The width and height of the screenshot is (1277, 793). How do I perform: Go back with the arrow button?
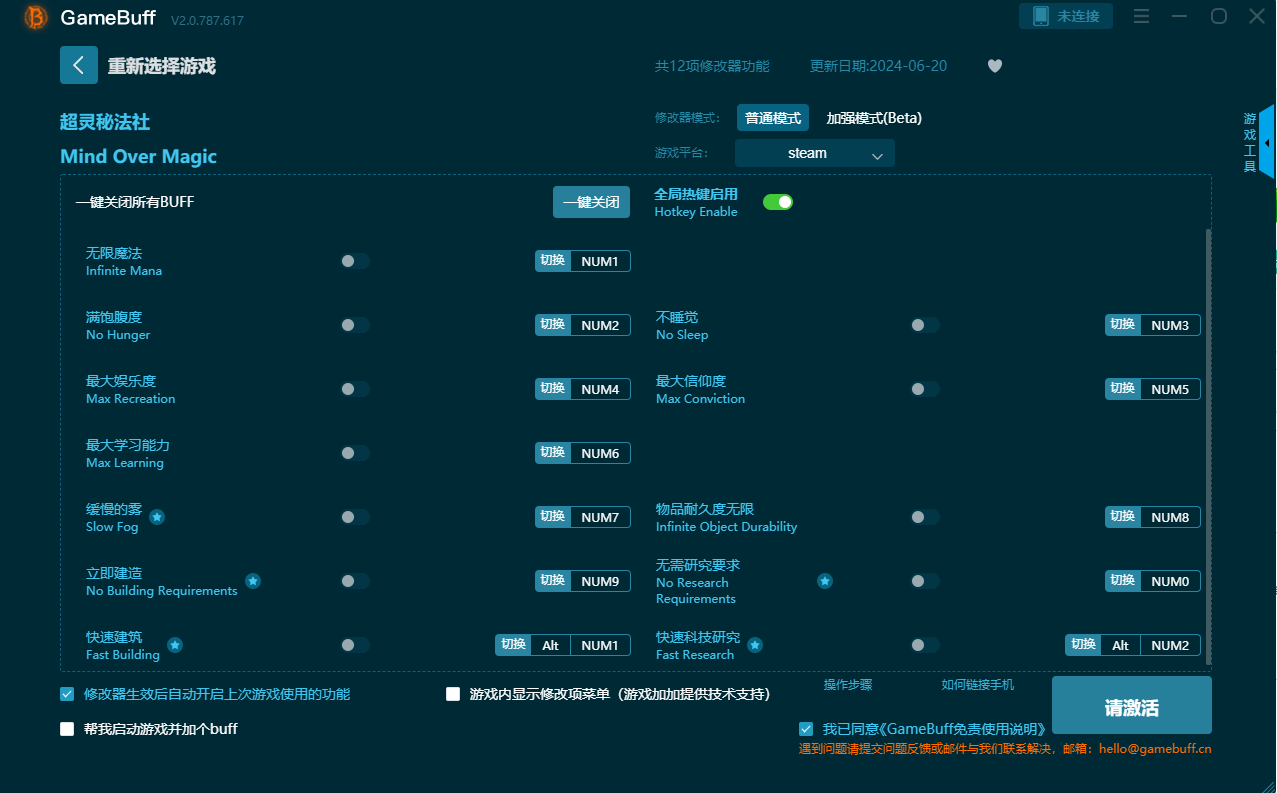point(79,65)
